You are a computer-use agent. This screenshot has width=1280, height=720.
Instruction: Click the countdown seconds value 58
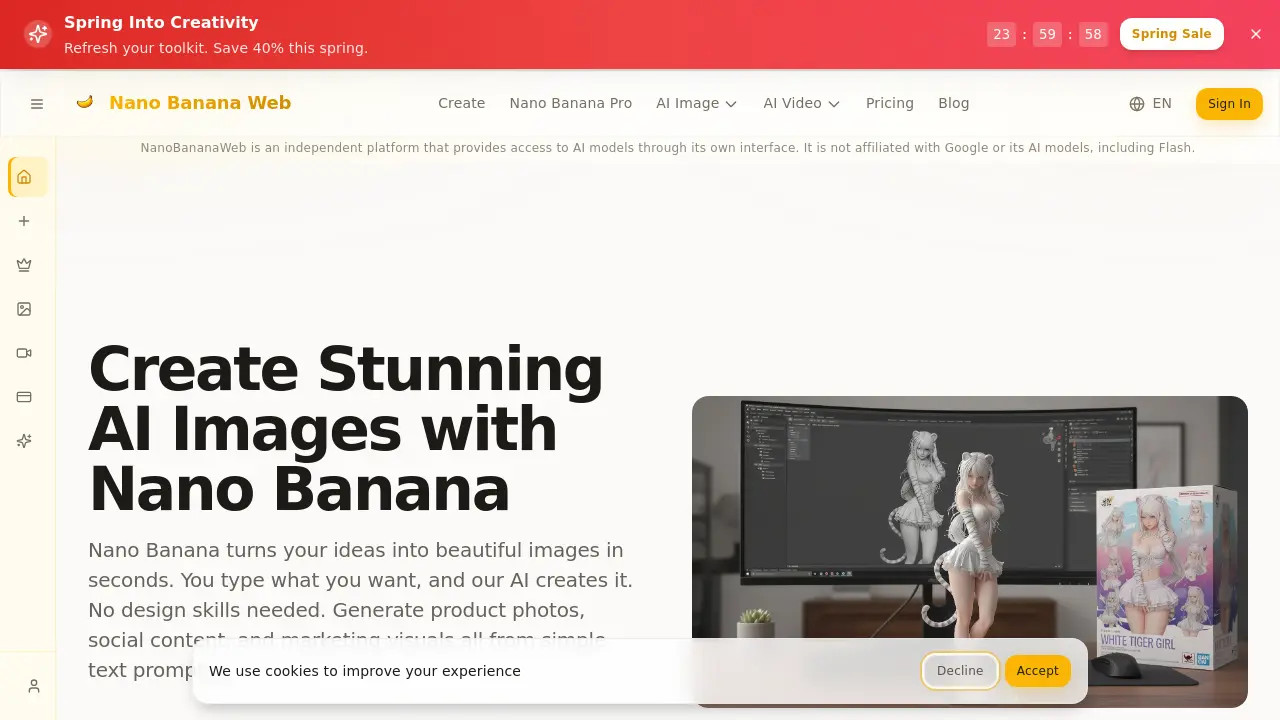coord(1093,34)
